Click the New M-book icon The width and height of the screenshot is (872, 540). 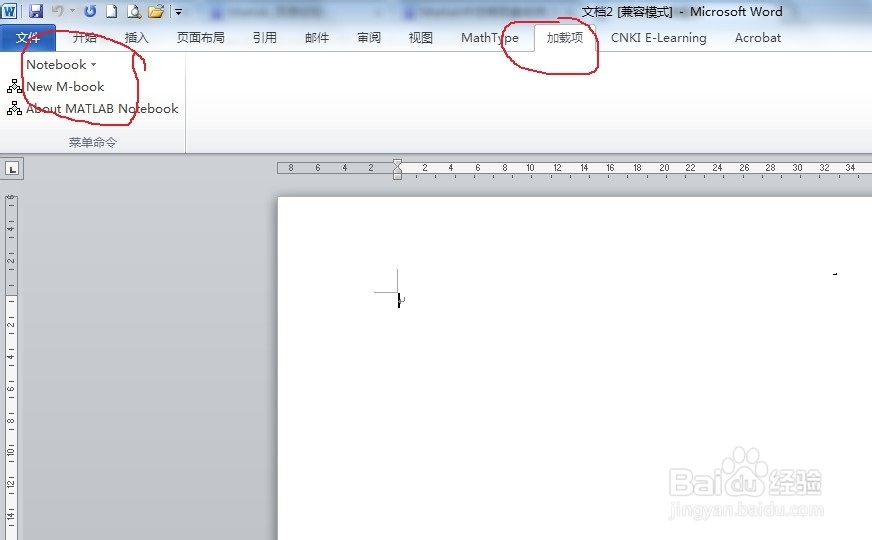tap(14, 86)
